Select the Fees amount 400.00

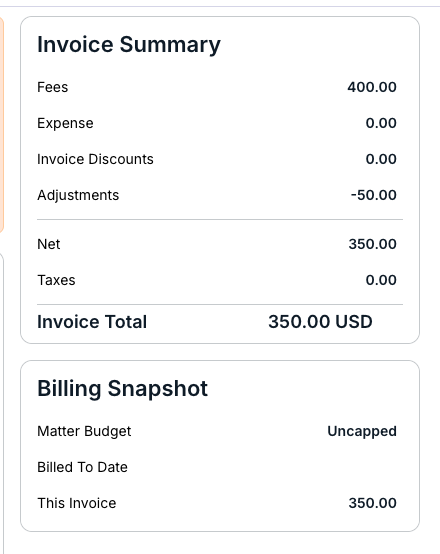372,87
